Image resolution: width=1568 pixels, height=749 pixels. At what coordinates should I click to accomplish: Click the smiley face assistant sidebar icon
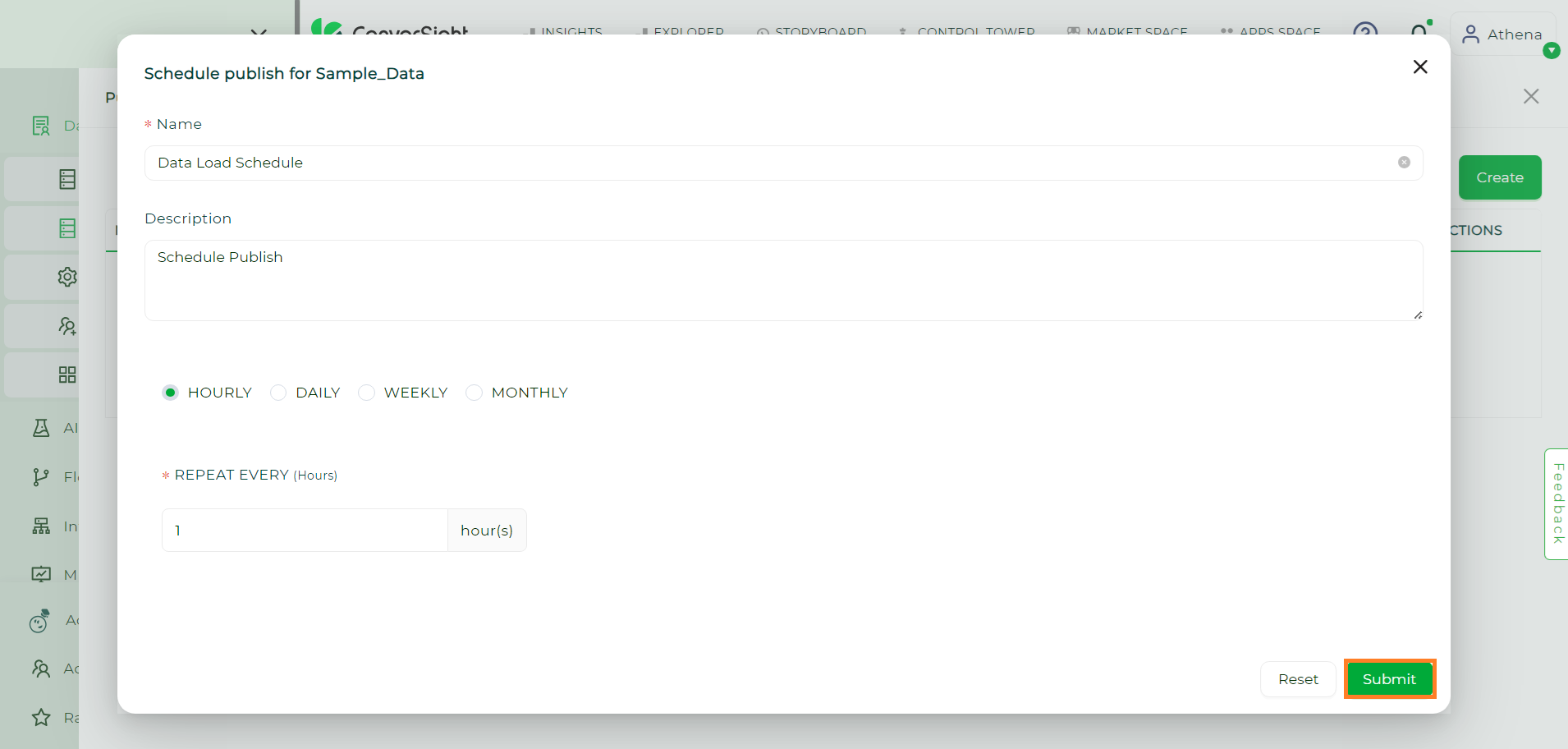pyautogui.click(x=39, y=621)
